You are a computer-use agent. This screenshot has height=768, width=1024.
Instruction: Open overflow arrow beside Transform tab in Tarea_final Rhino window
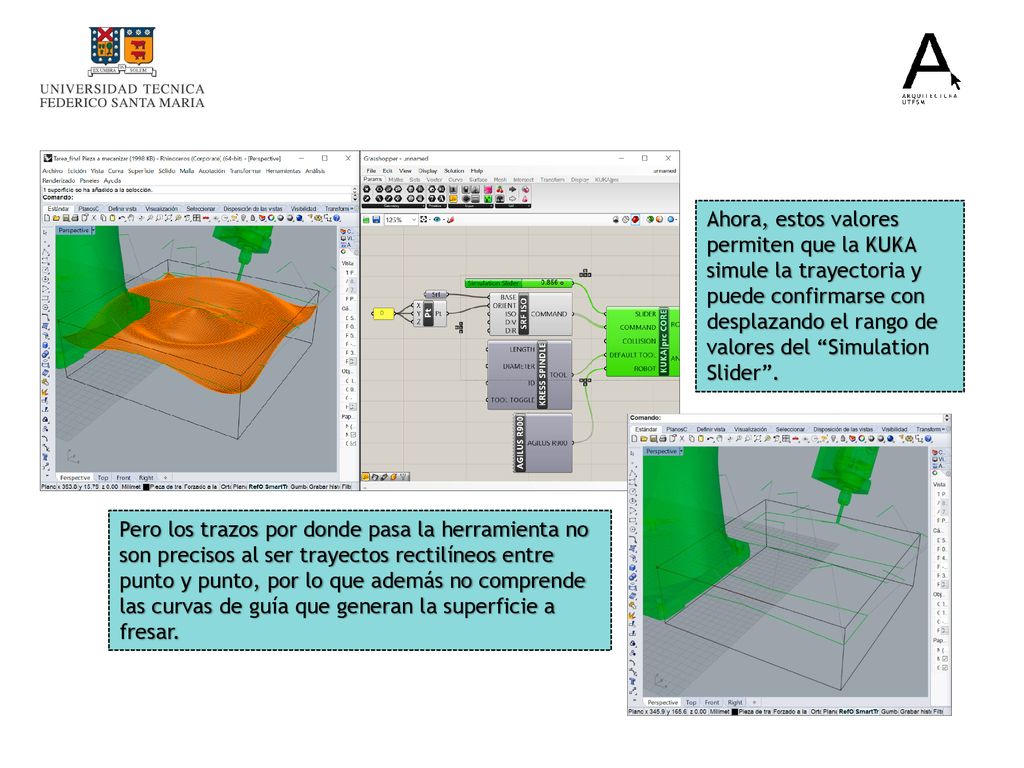352,209
